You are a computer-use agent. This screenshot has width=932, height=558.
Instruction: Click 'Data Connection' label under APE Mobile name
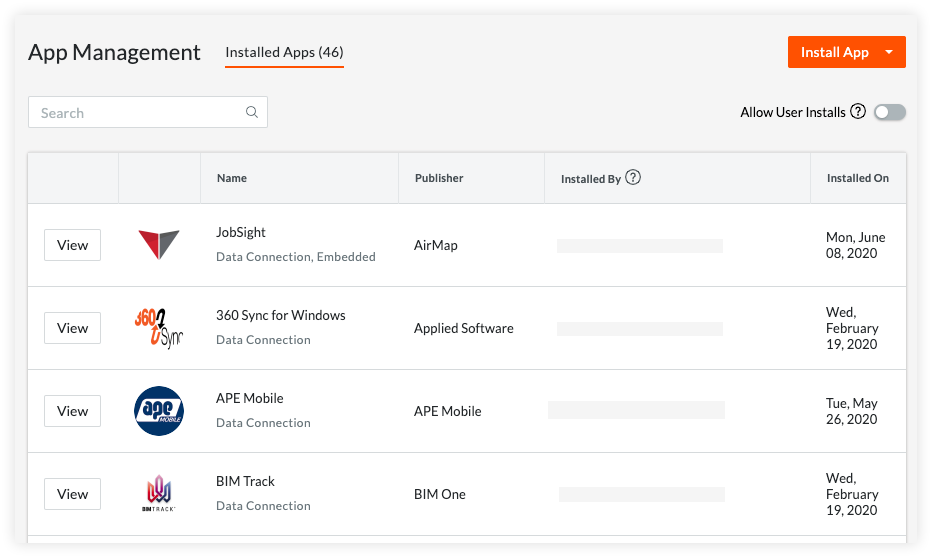click(263, 423)
